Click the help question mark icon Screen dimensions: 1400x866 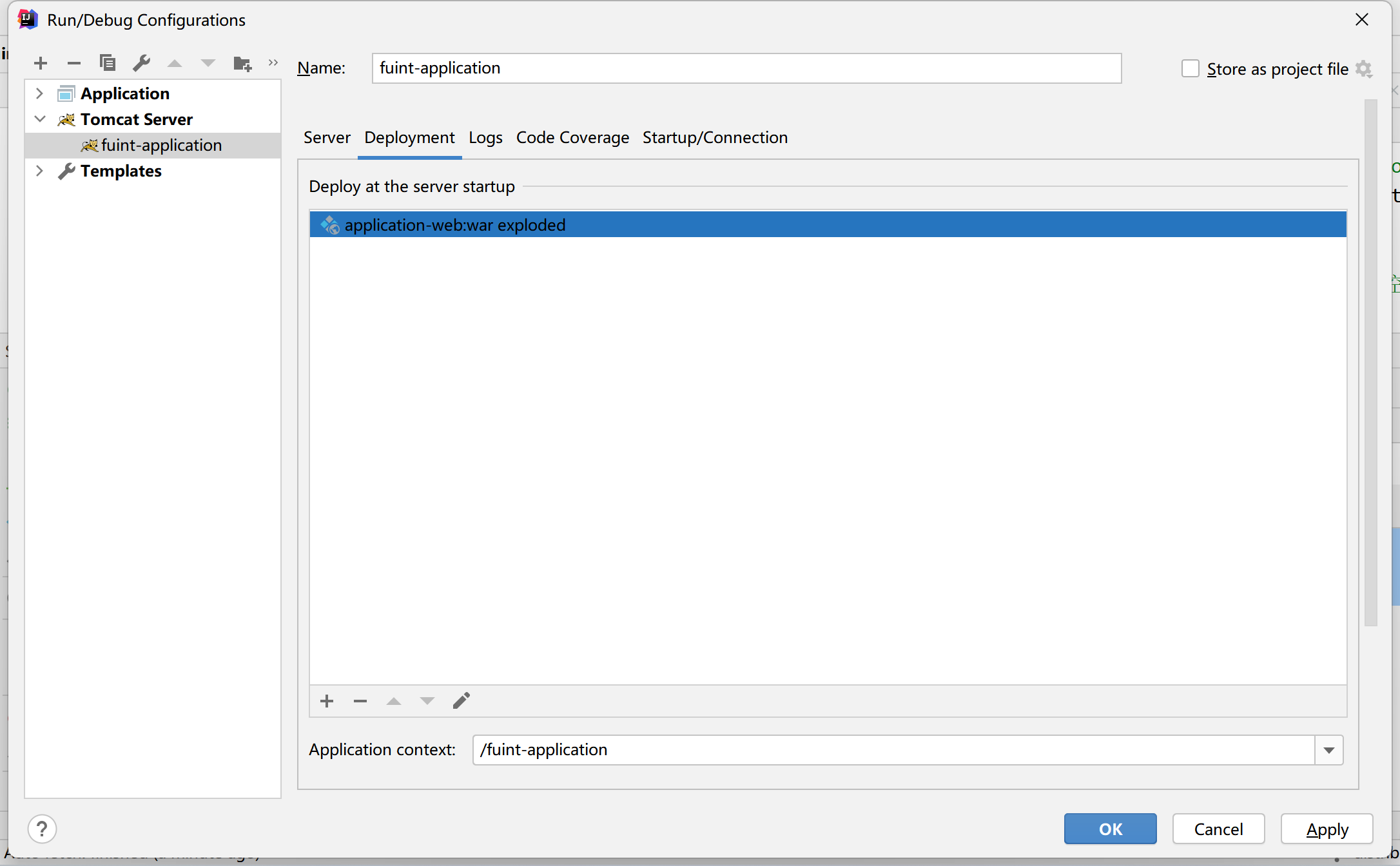coord(42,828)
